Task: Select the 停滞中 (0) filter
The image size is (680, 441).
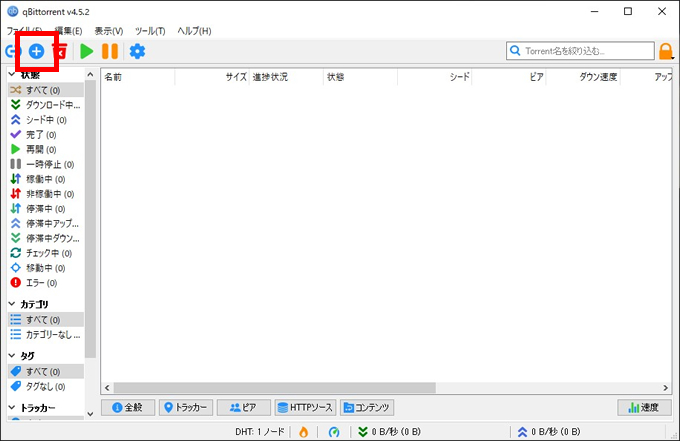Action: 46,209
